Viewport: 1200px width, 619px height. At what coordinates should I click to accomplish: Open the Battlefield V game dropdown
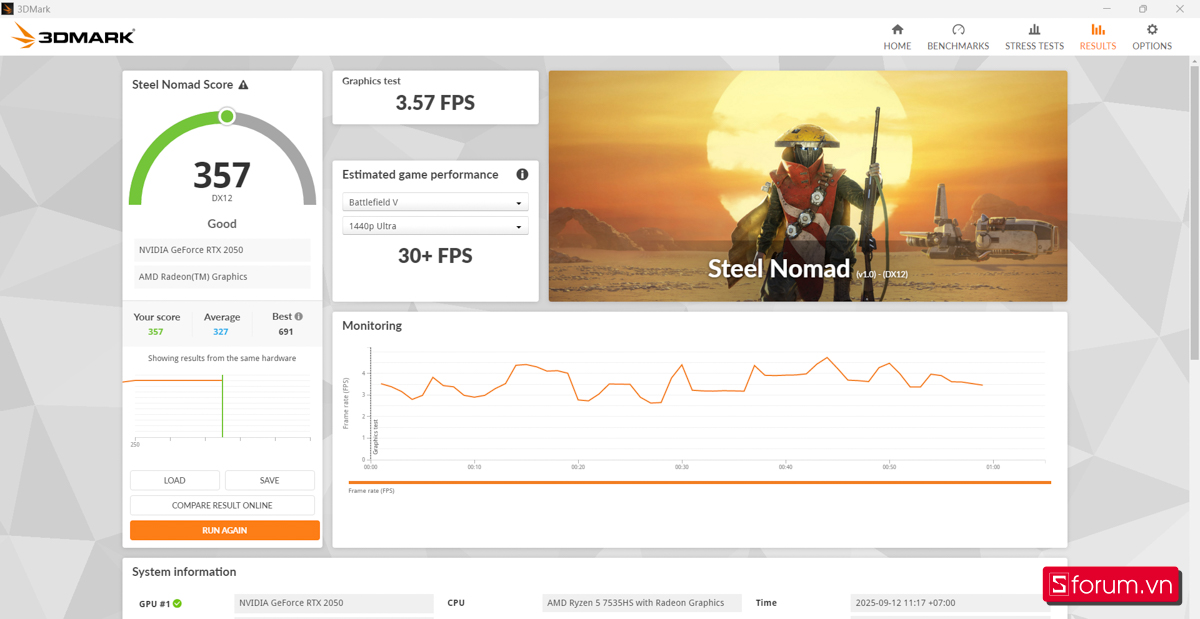435,202
